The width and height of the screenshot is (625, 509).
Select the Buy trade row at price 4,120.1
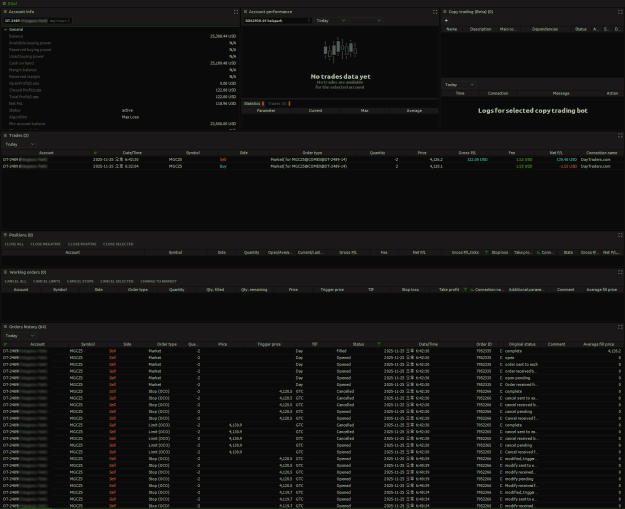coord(312,166)
